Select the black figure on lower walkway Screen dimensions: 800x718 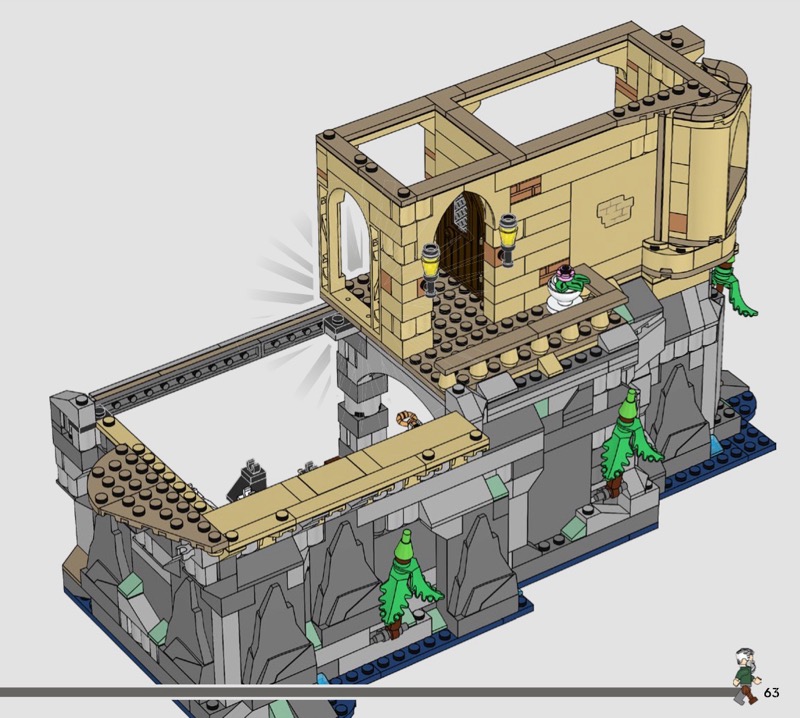(243, 479)
